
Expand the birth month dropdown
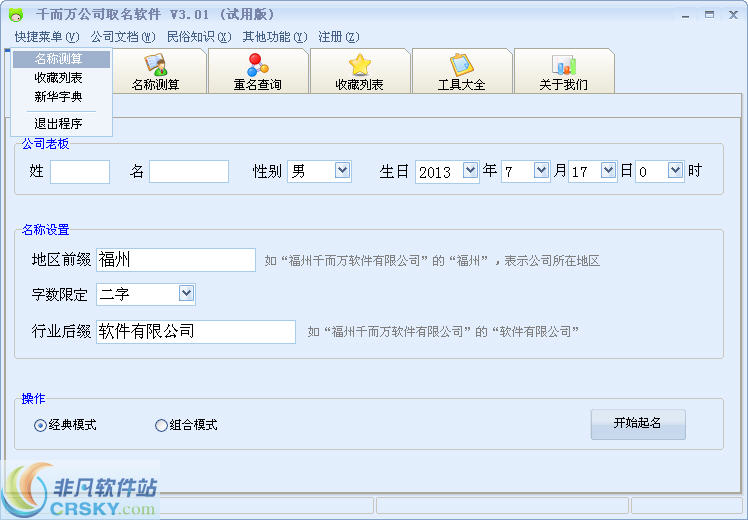click(x=541, y=170)
